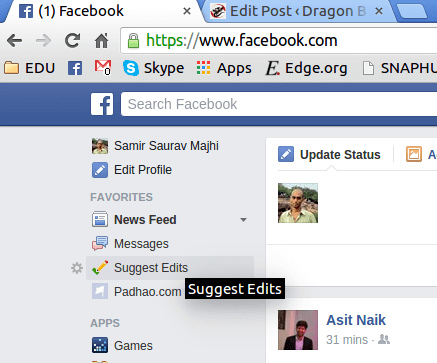Click the Facebook logo in blue header
The width and height of the screenshot is (437, 363).
pyautogui.click(x=102, y=104)
